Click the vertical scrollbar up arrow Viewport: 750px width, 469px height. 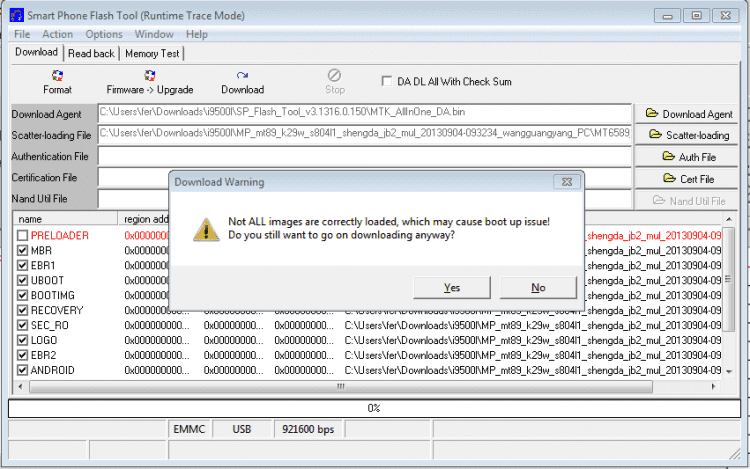728,219
